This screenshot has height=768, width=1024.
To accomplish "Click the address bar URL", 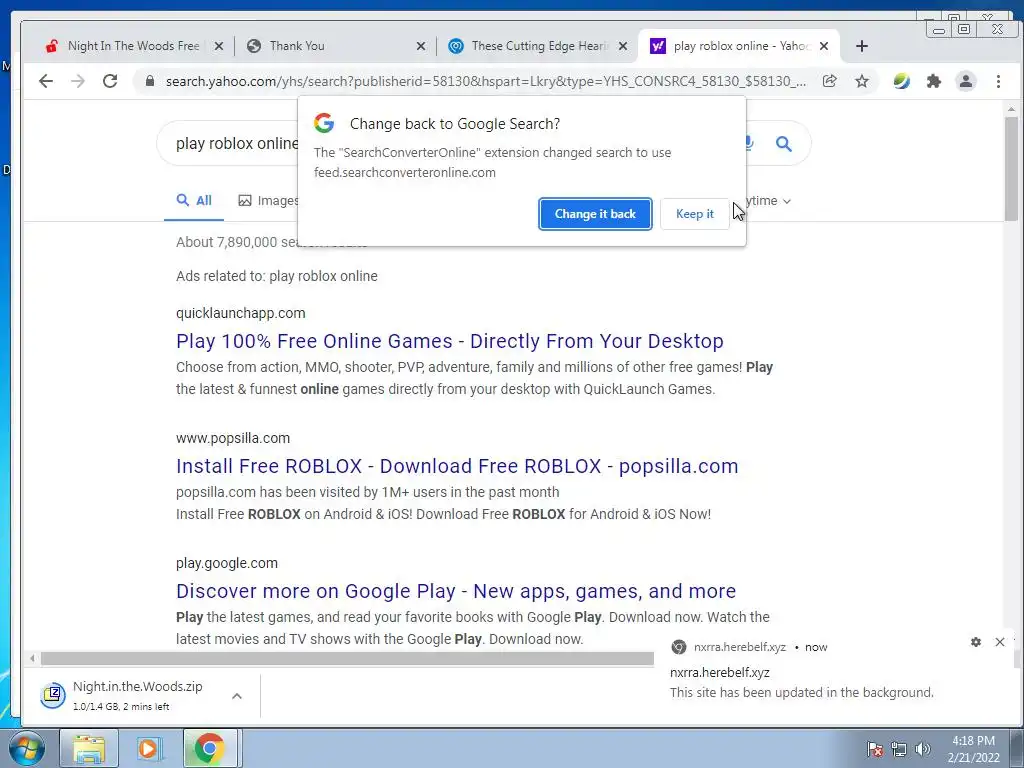I will coord(485,81).
